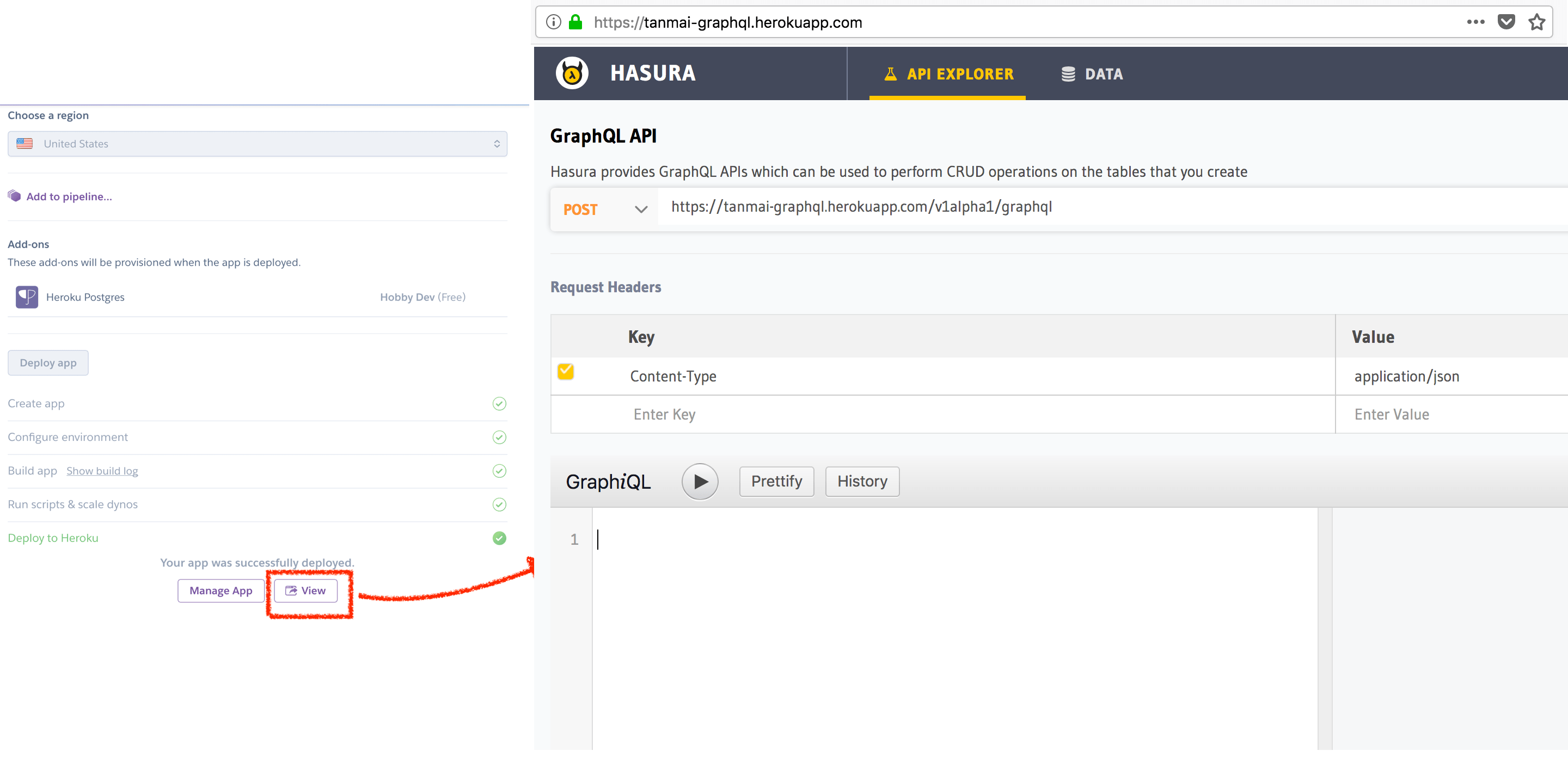Click the pipeline hexagon icon
This screenshot has height=769, width=1568.
15,196
